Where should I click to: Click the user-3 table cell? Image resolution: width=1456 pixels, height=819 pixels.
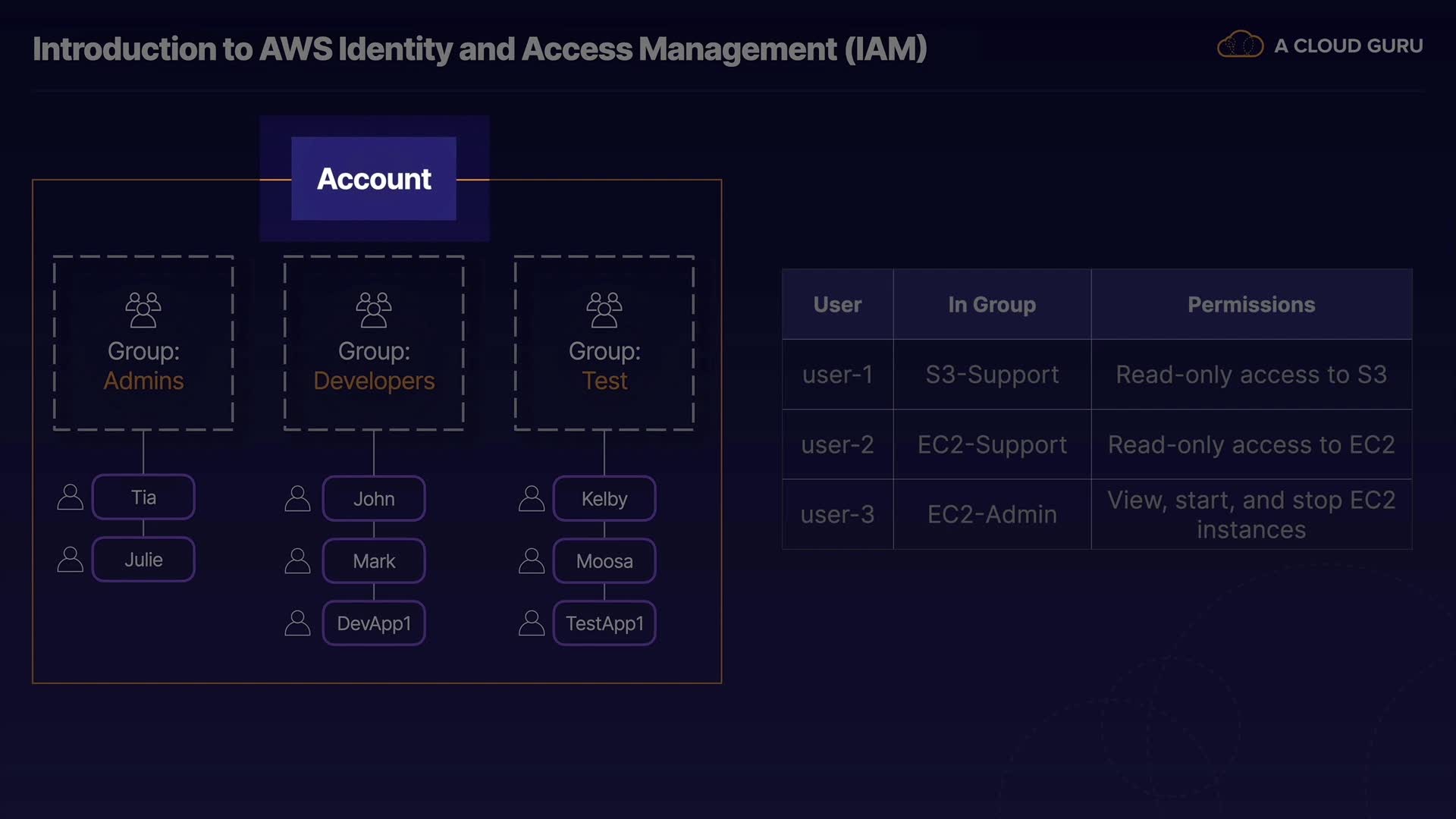(837, 514)
